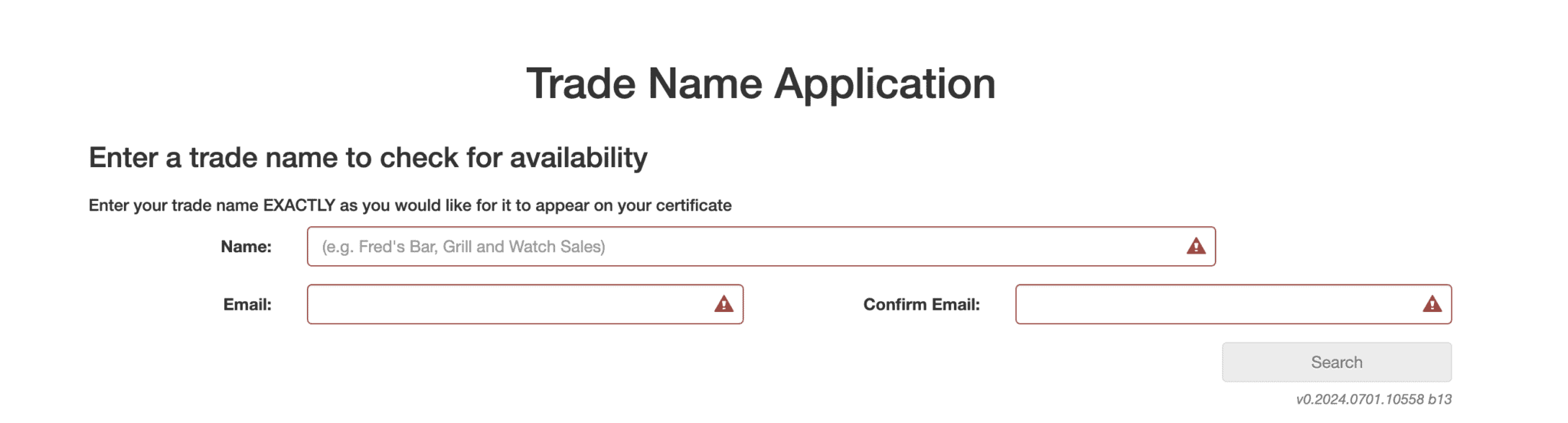This screenshot has width=1568, height=423.
Task: Click into the Email input box
Action: pyautogui.click(x=505, y=304)
